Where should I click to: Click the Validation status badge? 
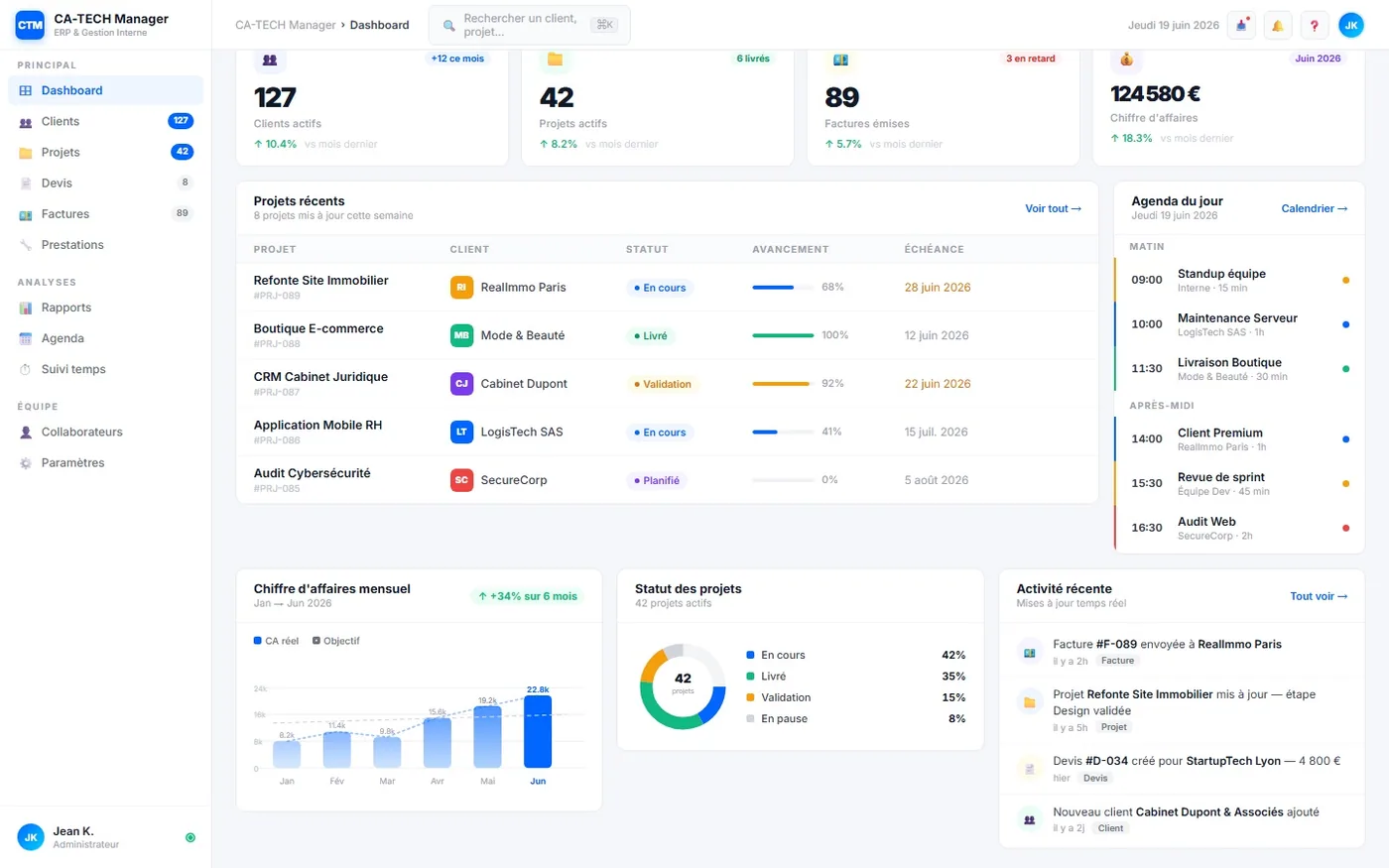click(x=662, y=384)
